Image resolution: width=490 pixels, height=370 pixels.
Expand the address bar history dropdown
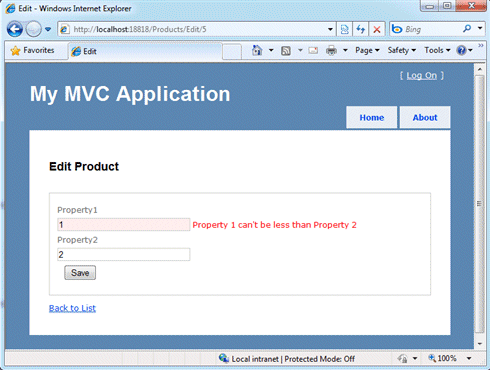(330, 29)
